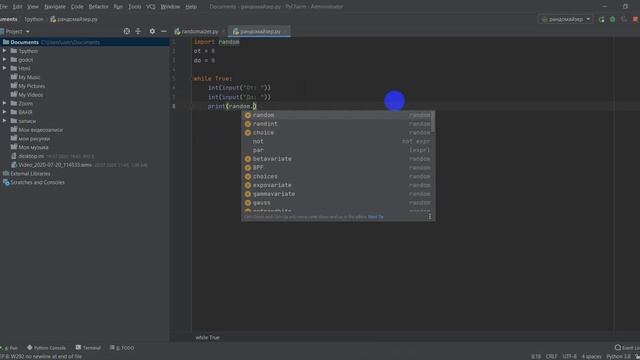The height and width of the screenshot is (360, 640).
Task: Open Project panel settings gear
Action: pyautogui.click(x=152, y=31)
